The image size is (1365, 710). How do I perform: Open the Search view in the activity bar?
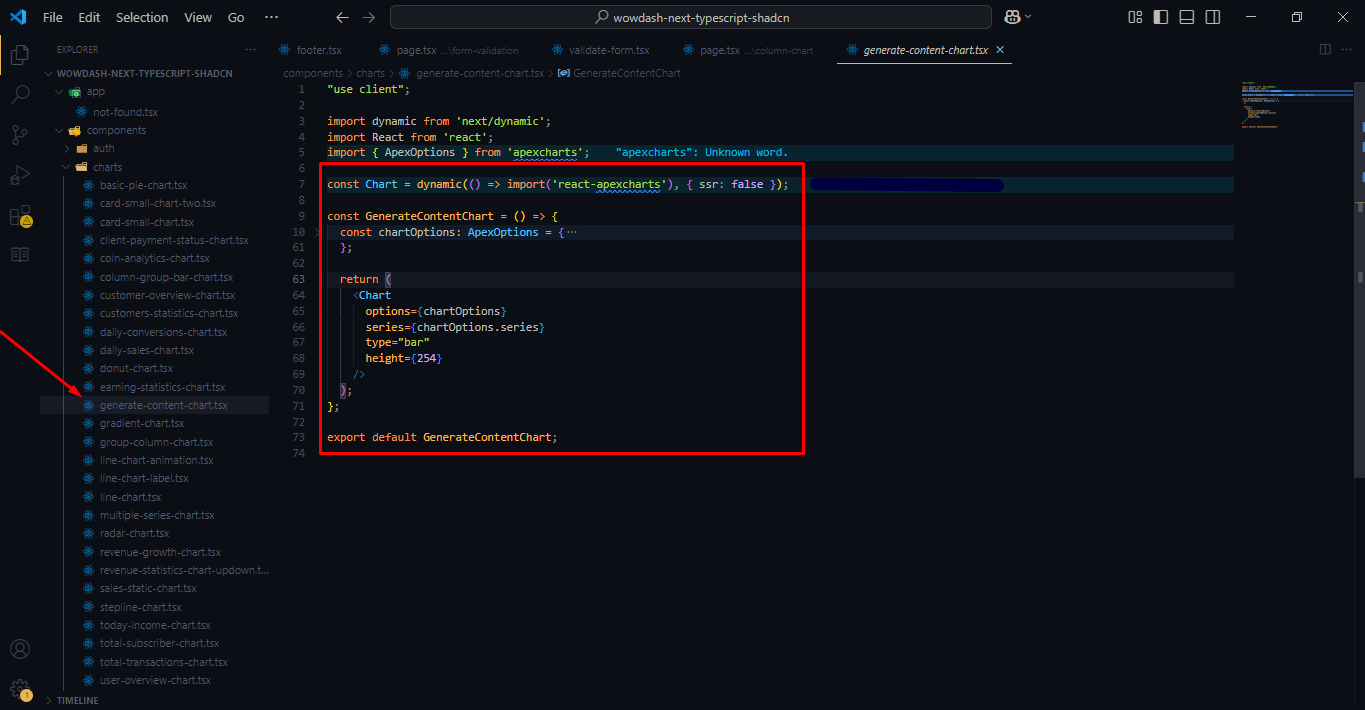[19, 95]
